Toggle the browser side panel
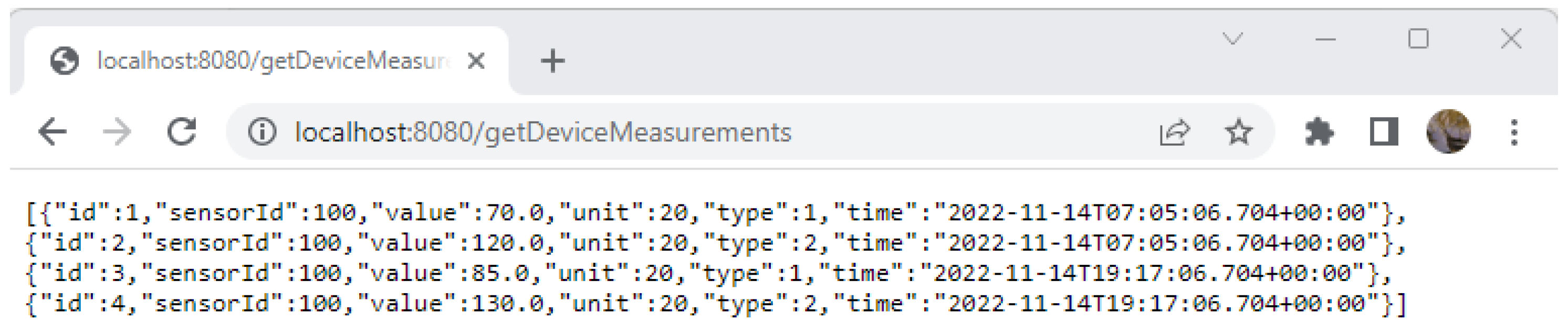The height and width of the screenshot is (331, 1568). point(1383,132)
